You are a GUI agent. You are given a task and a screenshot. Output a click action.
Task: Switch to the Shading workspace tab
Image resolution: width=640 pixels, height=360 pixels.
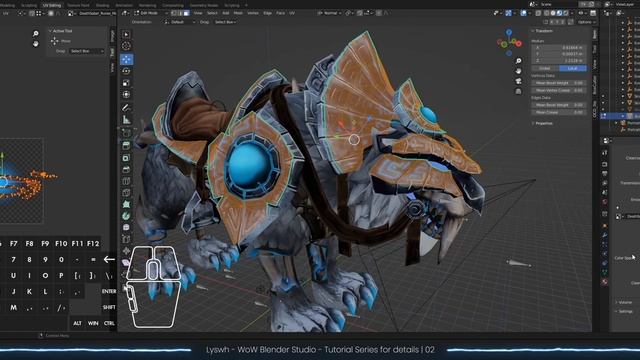click(x=102, y=5)
